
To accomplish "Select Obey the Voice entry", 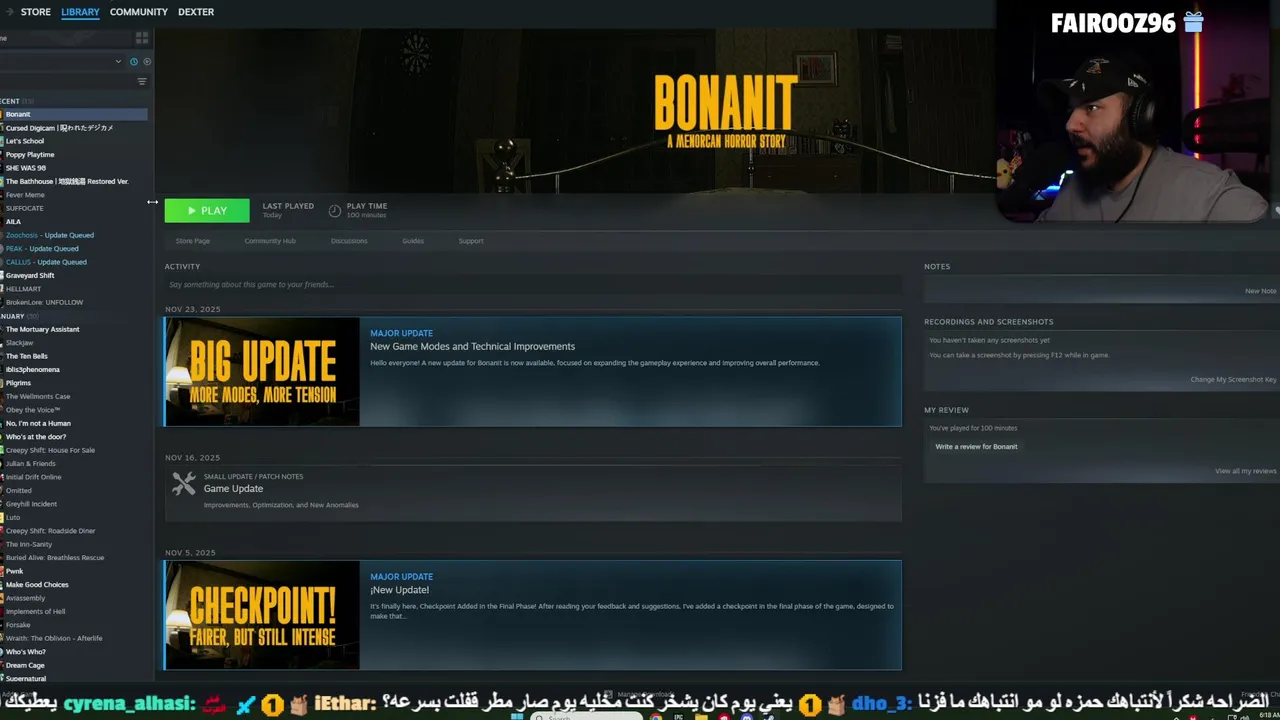I will click(x=33, y=410).
